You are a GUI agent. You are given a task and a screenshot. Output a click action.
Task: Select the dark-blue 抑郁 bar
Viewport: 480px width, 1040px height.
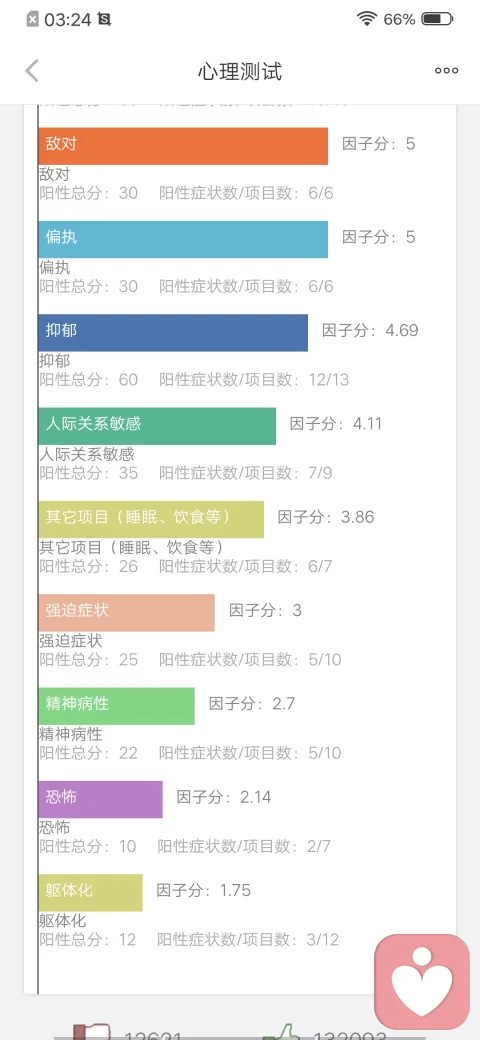pos(173,333)
